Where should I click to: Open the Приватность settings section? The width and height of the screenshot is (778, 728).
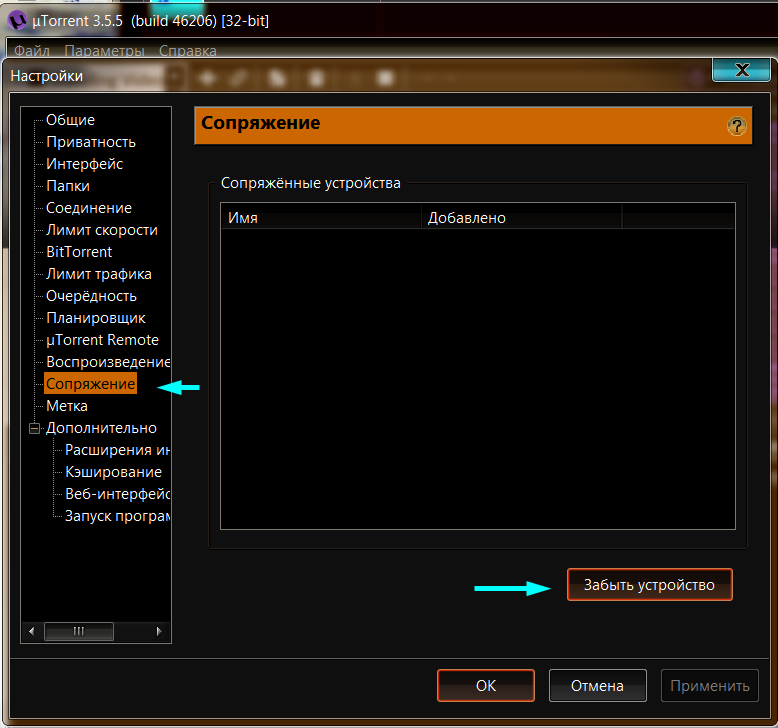pyautogui.click(x=90, y=142)
